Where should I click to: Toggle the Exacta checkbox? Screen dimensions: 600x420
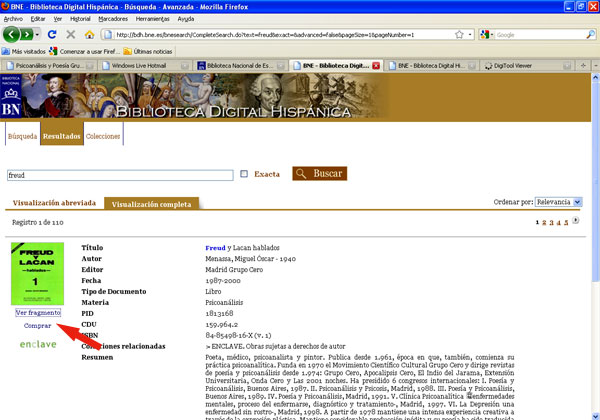pos(244,174)
